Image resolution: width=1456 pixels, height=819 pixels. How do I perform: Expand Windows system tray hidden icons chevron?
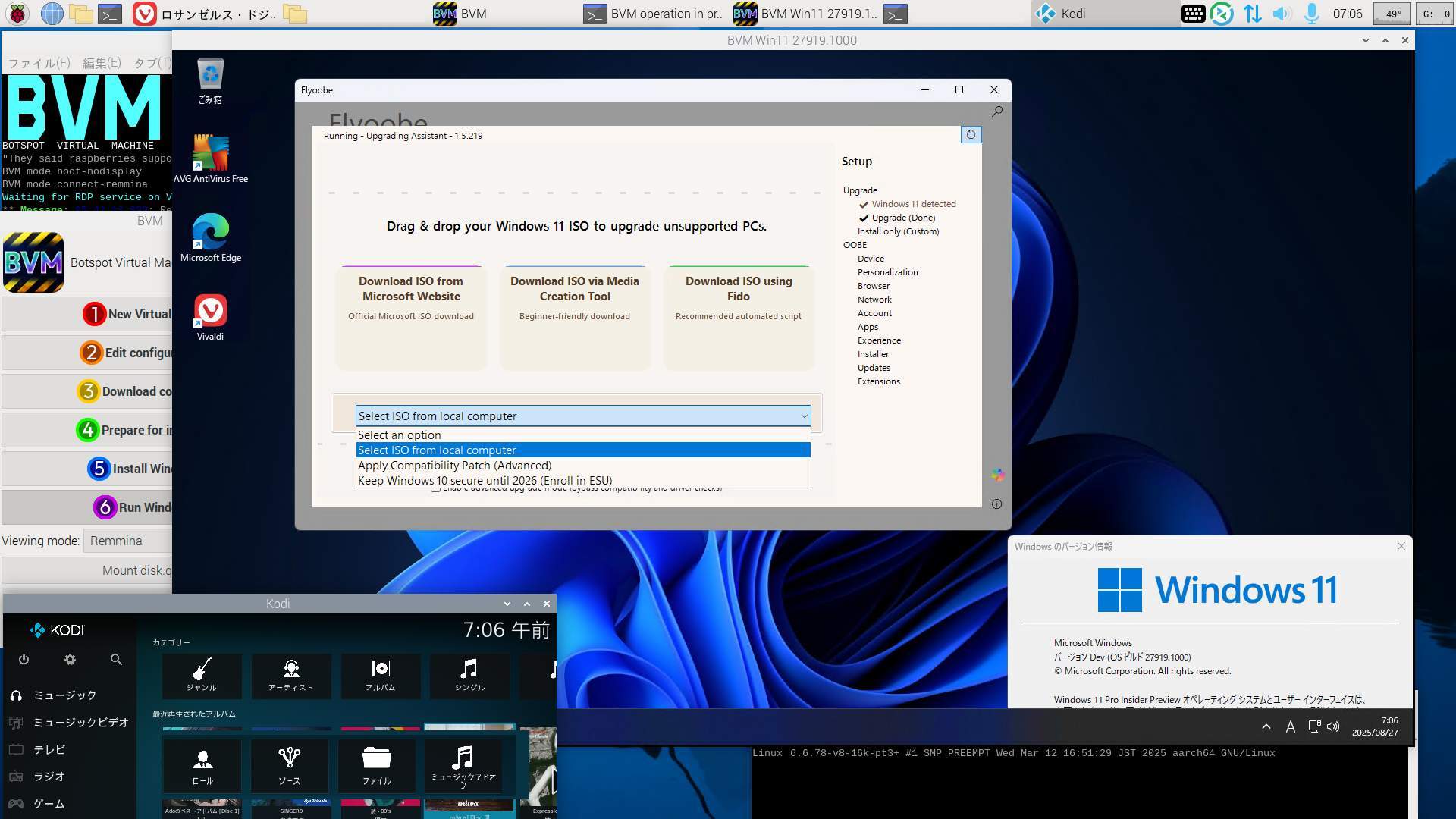[1266, 726]
